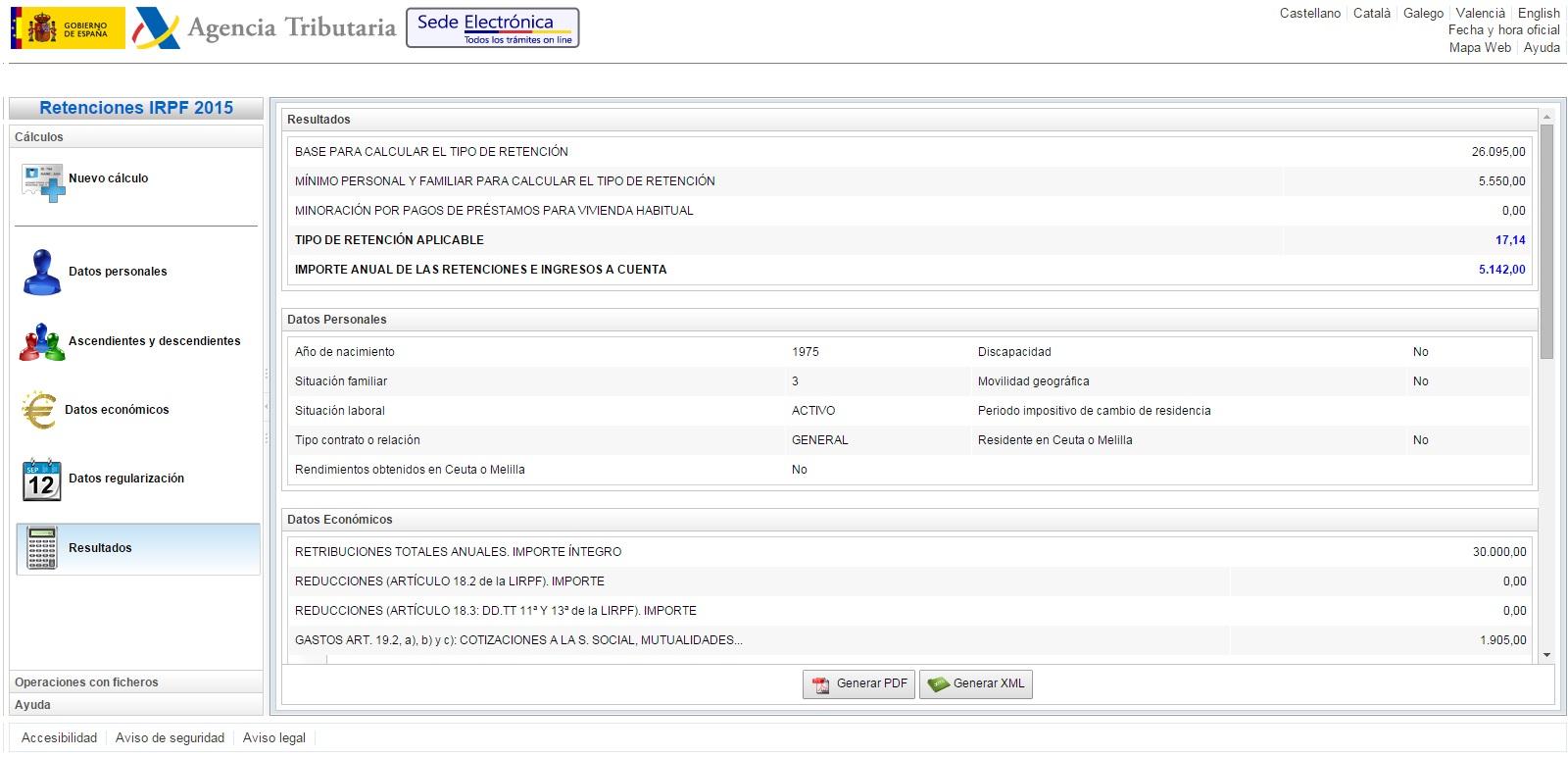This screenshot has width=1568, height=757.
Task: Open the calendar Datos regularización icon
Action: point(41,479)
